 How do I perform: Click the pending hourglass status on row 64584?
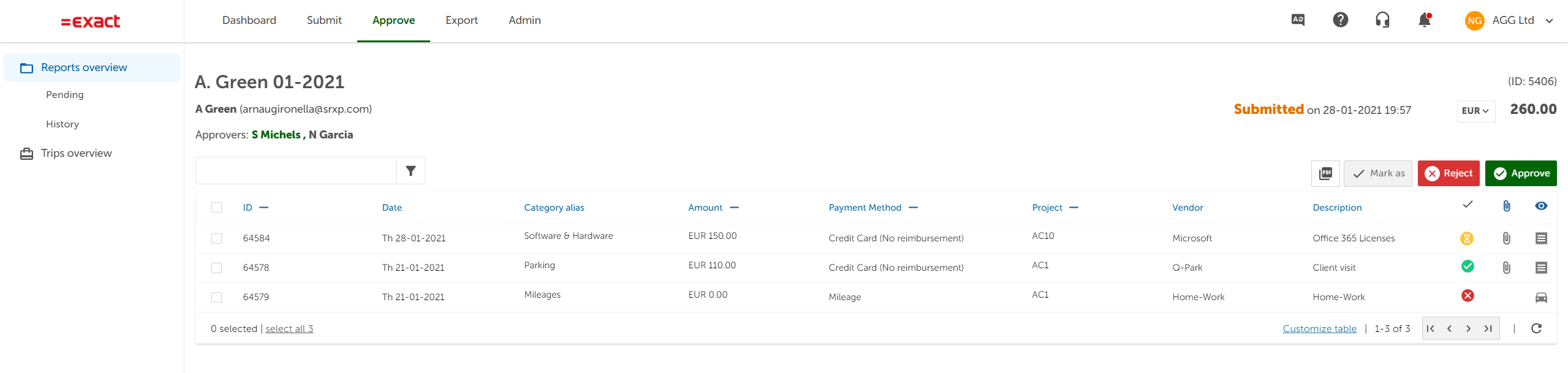click(1467, 238)
